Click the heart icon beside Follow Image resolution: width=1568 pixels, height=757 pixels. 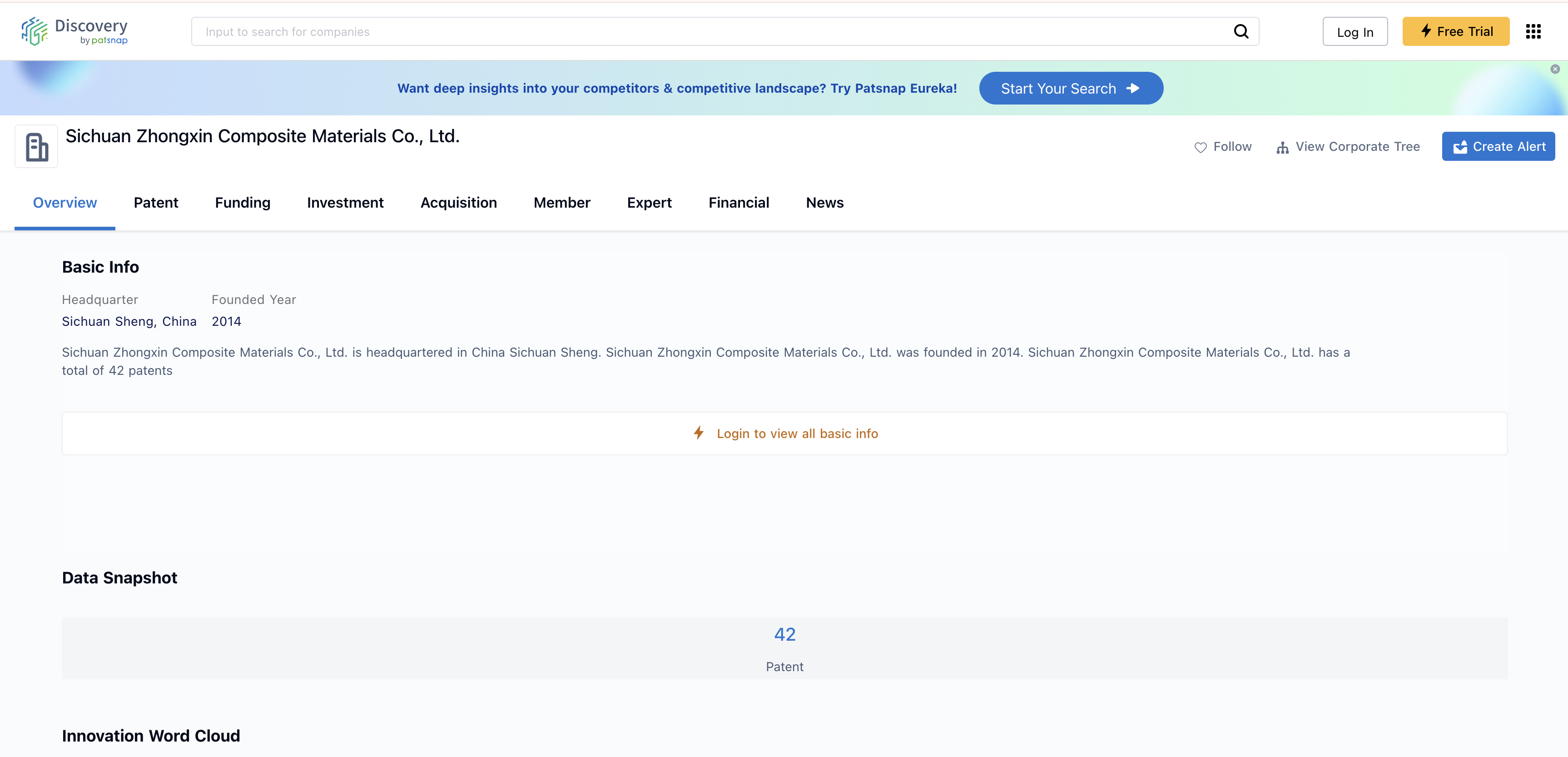pyautogui.click(x=1200, y=147)
